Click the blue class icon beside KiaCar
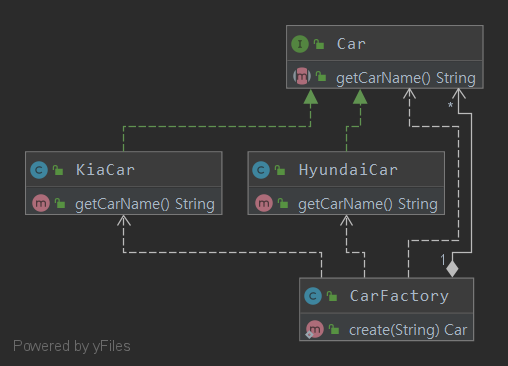Image resolution: width=508 pixels, height=366 pixels. [39, 170]
